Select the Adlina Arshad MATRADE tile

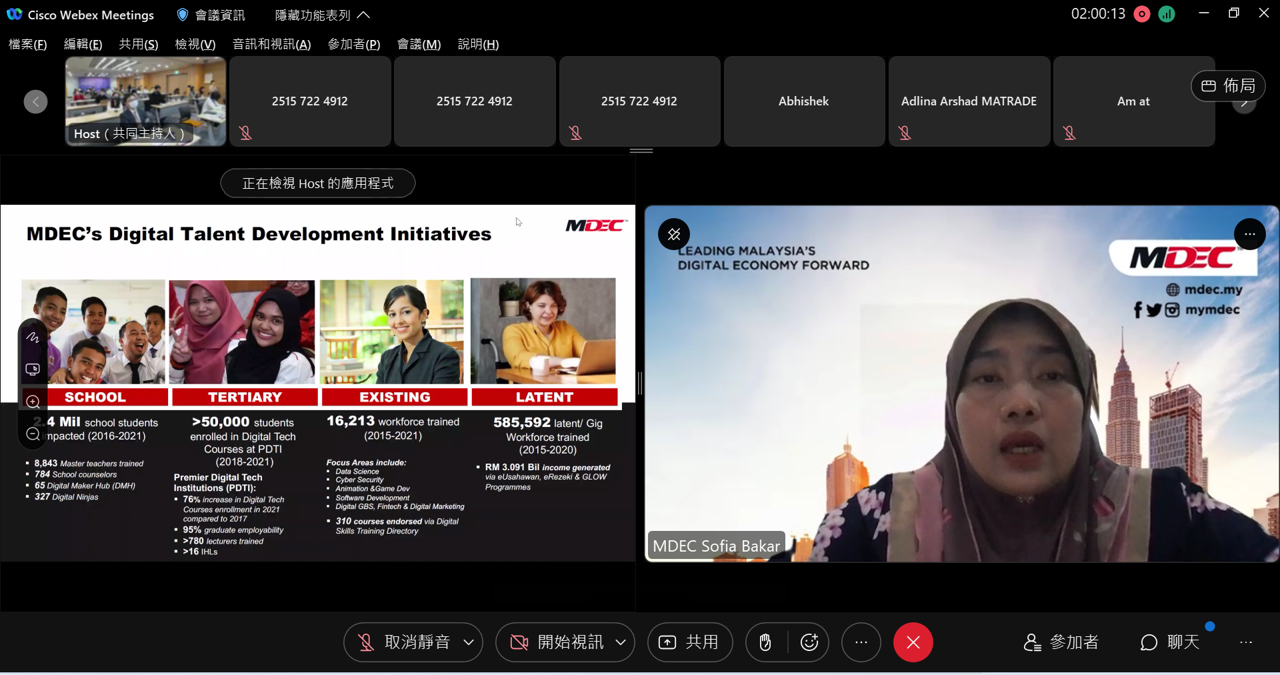point(969,101)
